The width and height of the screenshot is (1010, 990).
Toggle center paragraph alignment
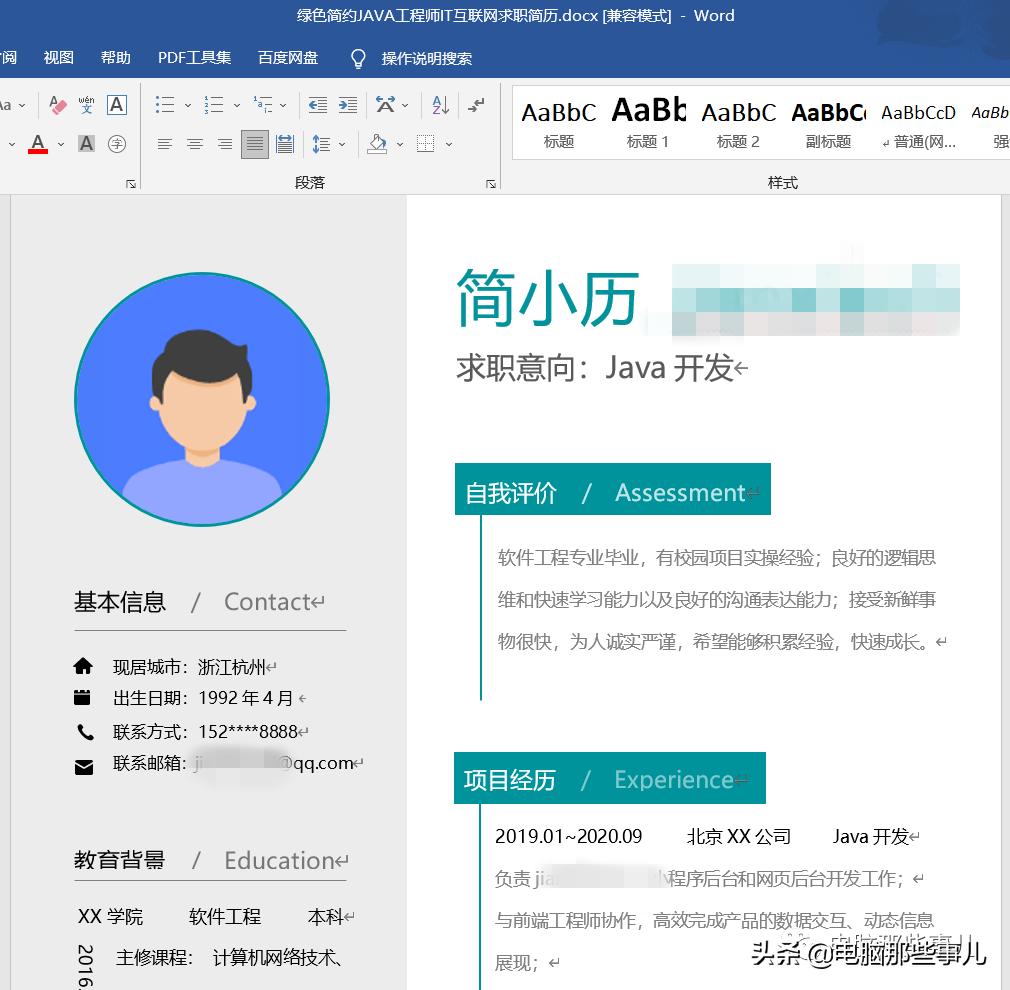point(192,144)
